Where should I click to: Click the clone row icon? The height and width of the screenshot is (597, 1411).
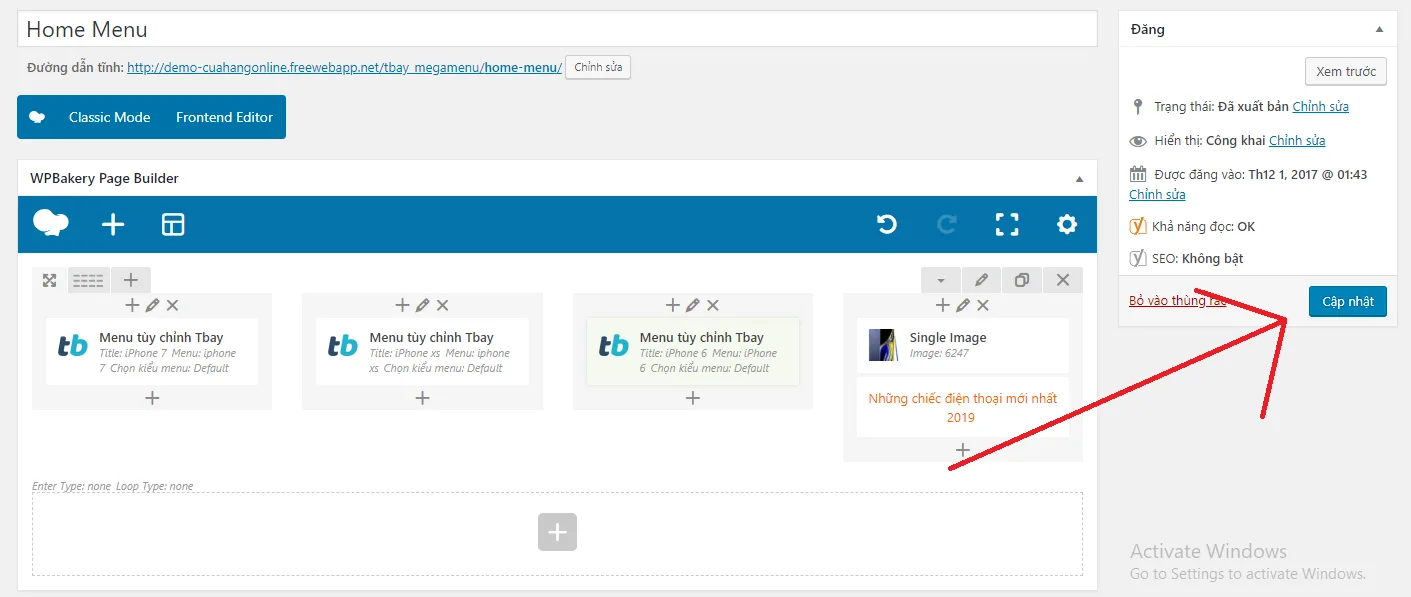pyautogui.click(x=1022, y=280)
